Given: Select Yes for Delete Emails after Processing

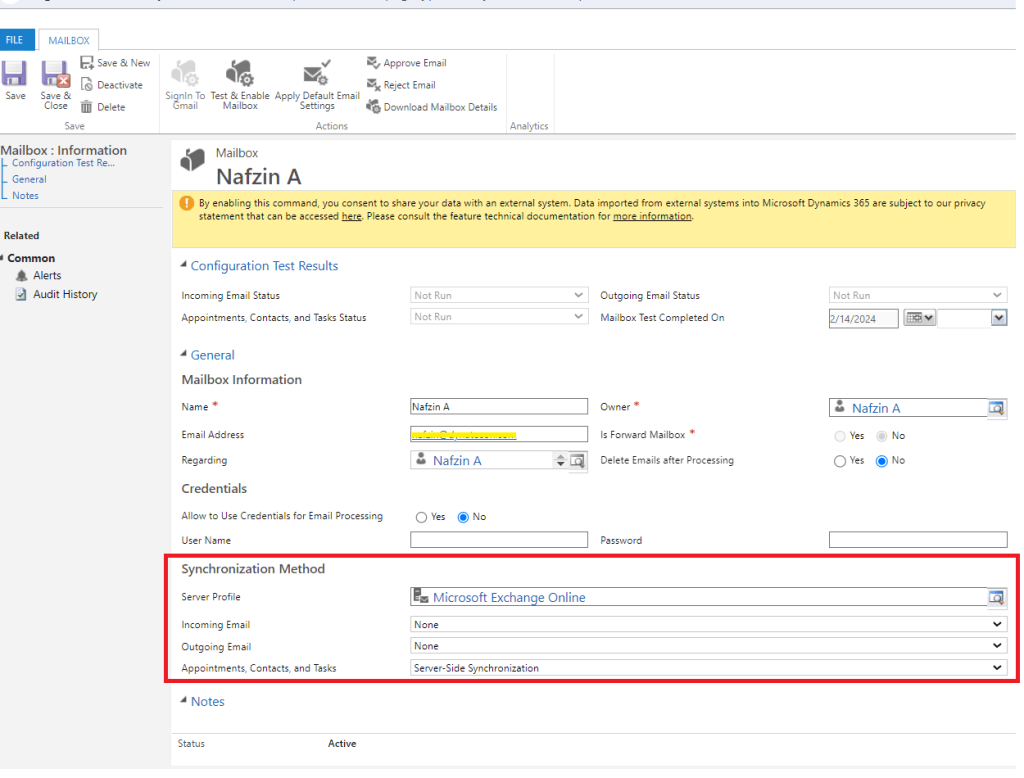Looking at the screenshot, I should coord(840,461).
